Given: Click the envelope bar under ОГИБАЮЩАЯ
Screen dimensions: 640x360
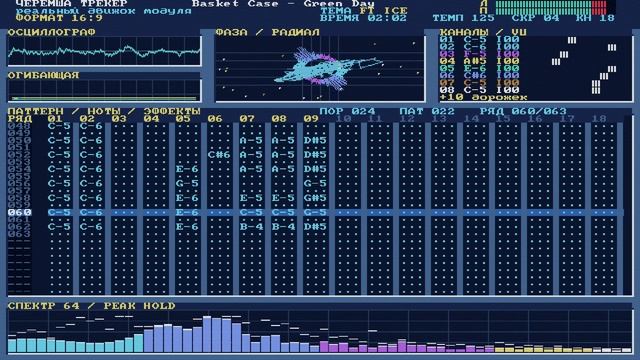Looking at the screenshot, I should pos(104,98).
